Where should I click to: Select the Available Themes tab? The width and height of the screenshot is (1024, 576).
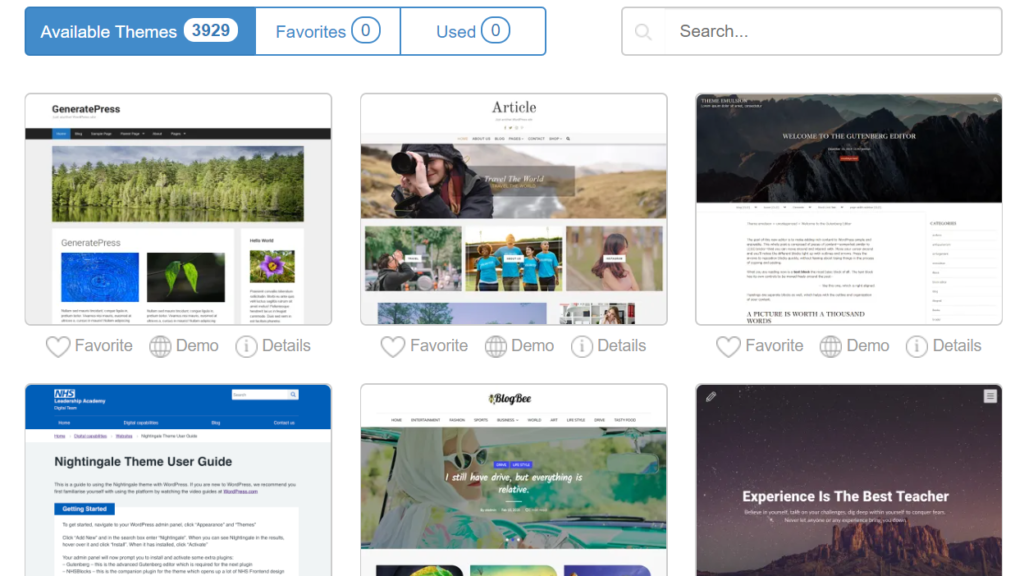pos(140,31)
